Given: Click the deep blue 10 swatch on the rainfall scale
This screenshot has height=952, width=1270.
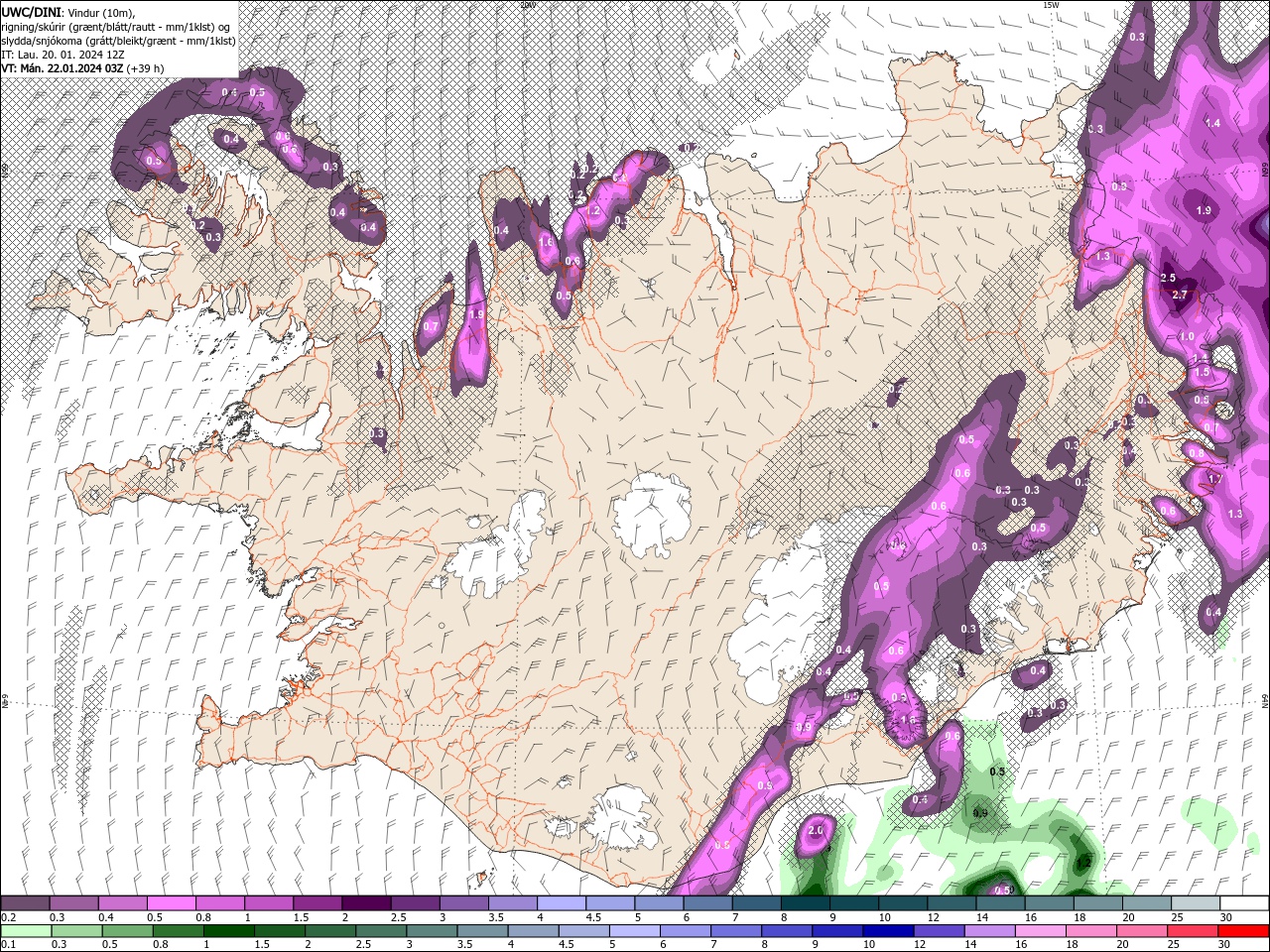Looking at the screenshot, I should tap(887, 931).
